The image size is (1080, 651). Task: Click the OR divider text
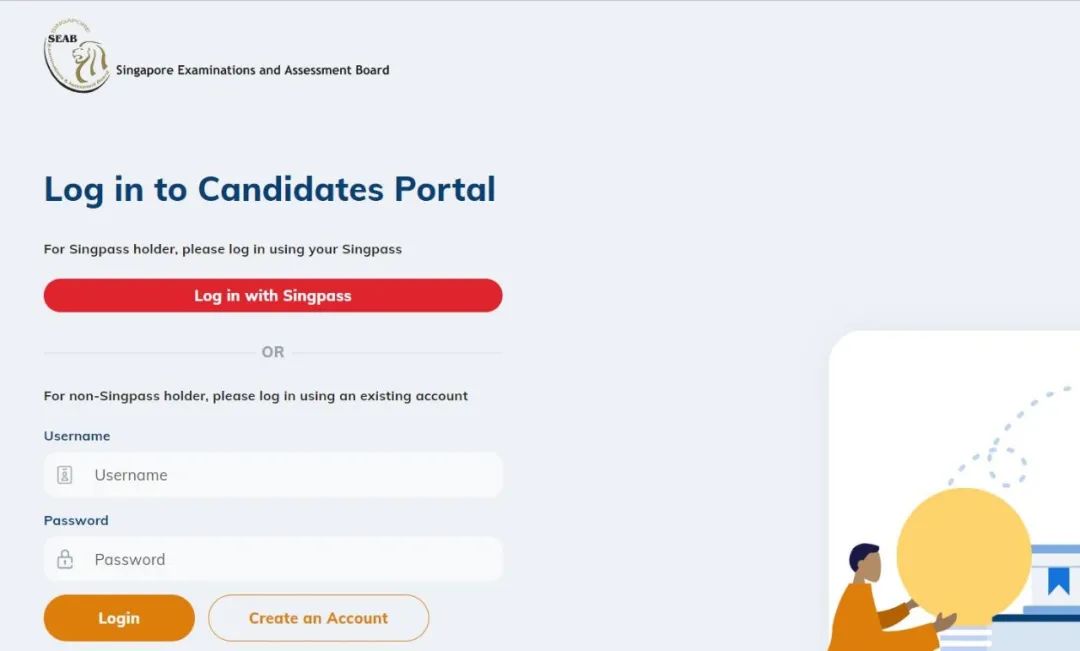(x=273, y=352)
